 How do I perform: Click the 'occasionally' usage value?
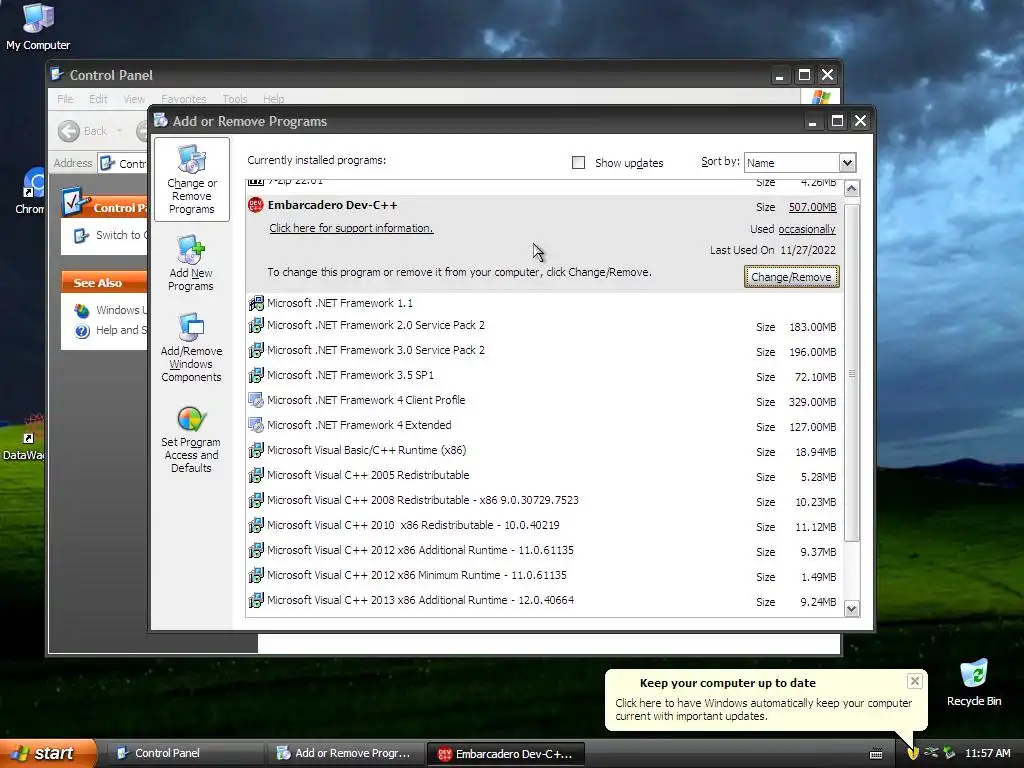click(x=807, y=229)
